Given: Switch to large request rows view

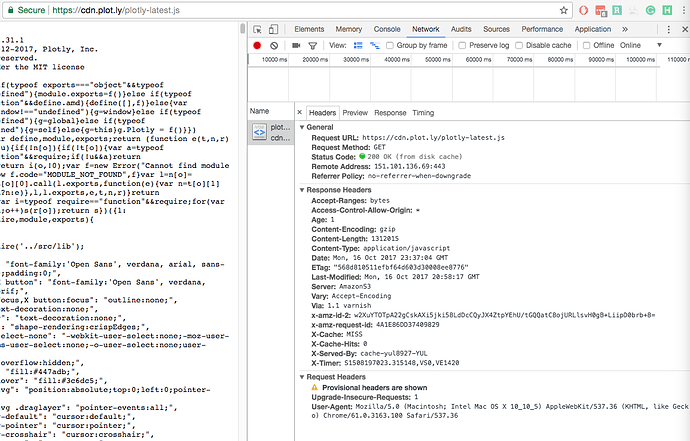Looking at the screenshot, I should point(358,45).
